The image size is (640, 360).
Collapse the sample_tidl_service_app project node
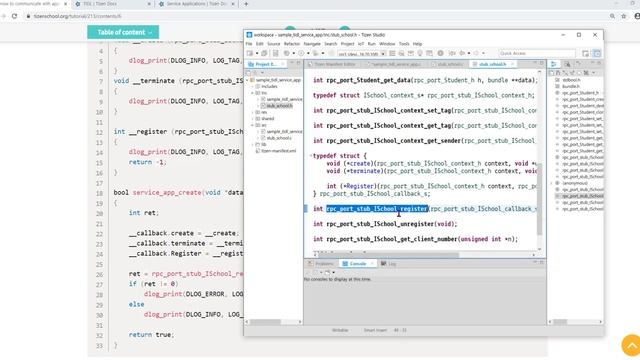coord(247,80)
